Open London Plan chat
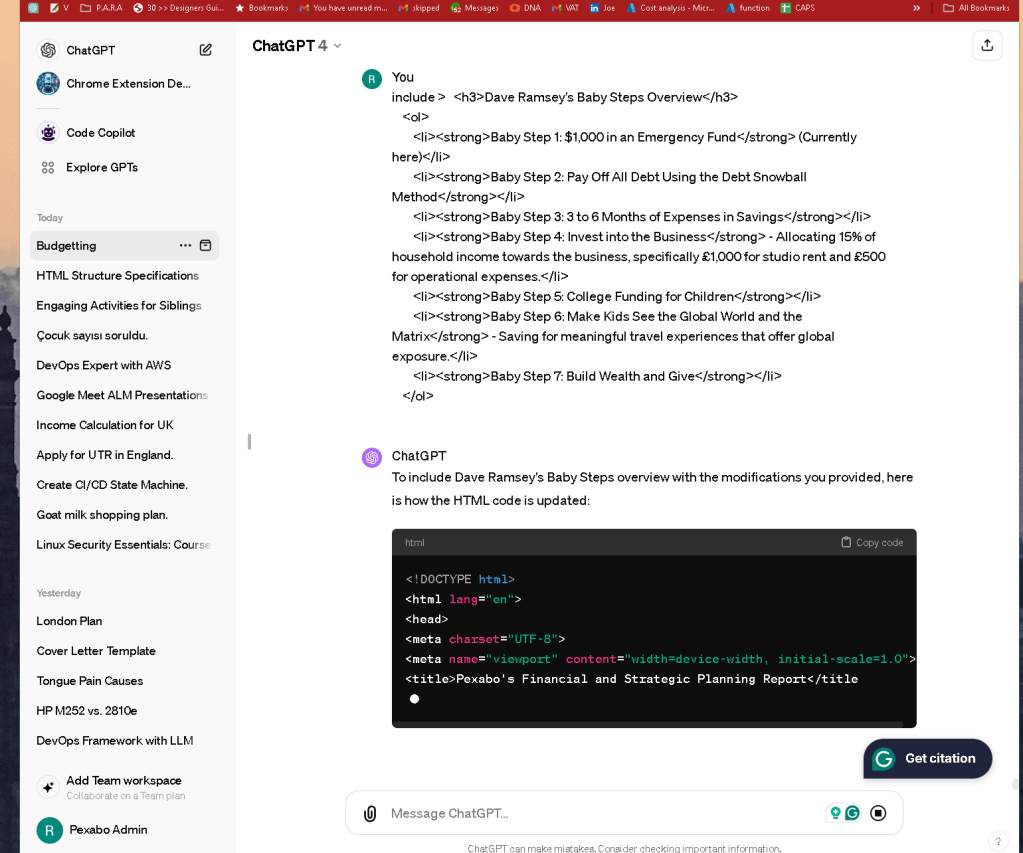The image size is (1023, 853). point(124,621)
